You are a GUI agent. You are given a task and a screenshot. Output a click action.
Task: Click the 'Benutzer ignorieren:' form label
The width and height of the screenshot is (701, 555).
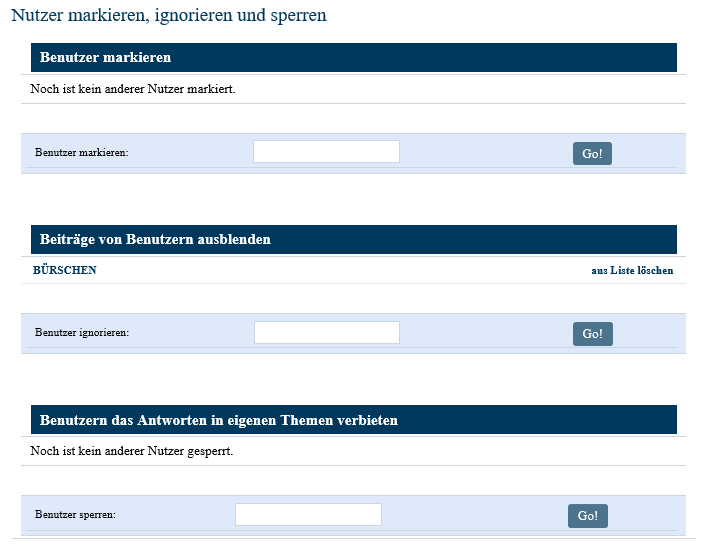tap(82, 332)
